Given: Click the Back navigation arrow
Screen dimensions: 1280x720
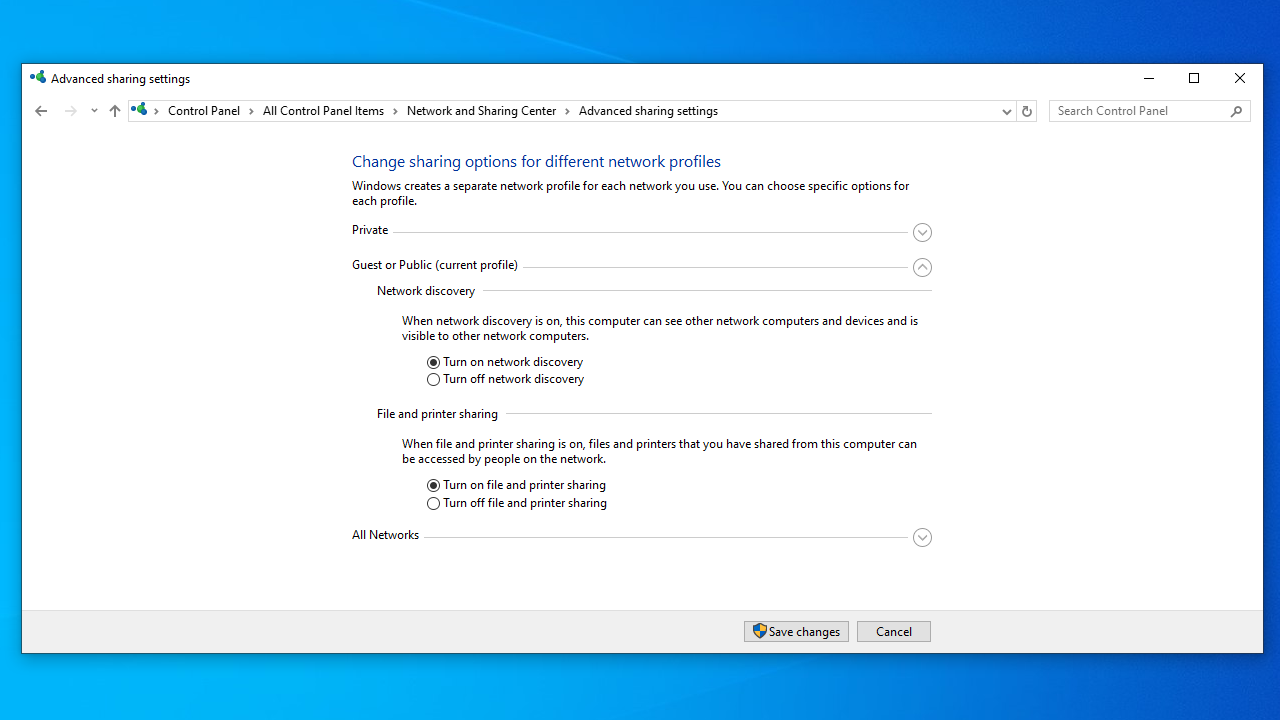Looking at the screenshot, I should [41, 111].
